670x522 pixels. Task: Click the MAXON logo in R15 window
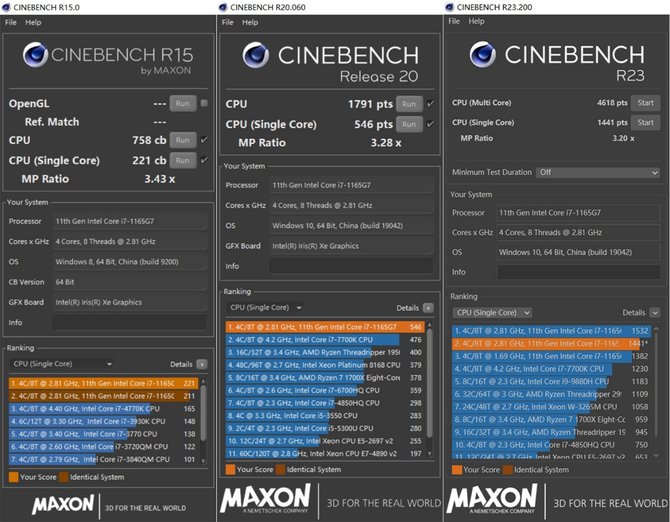(x=63, y=504)
